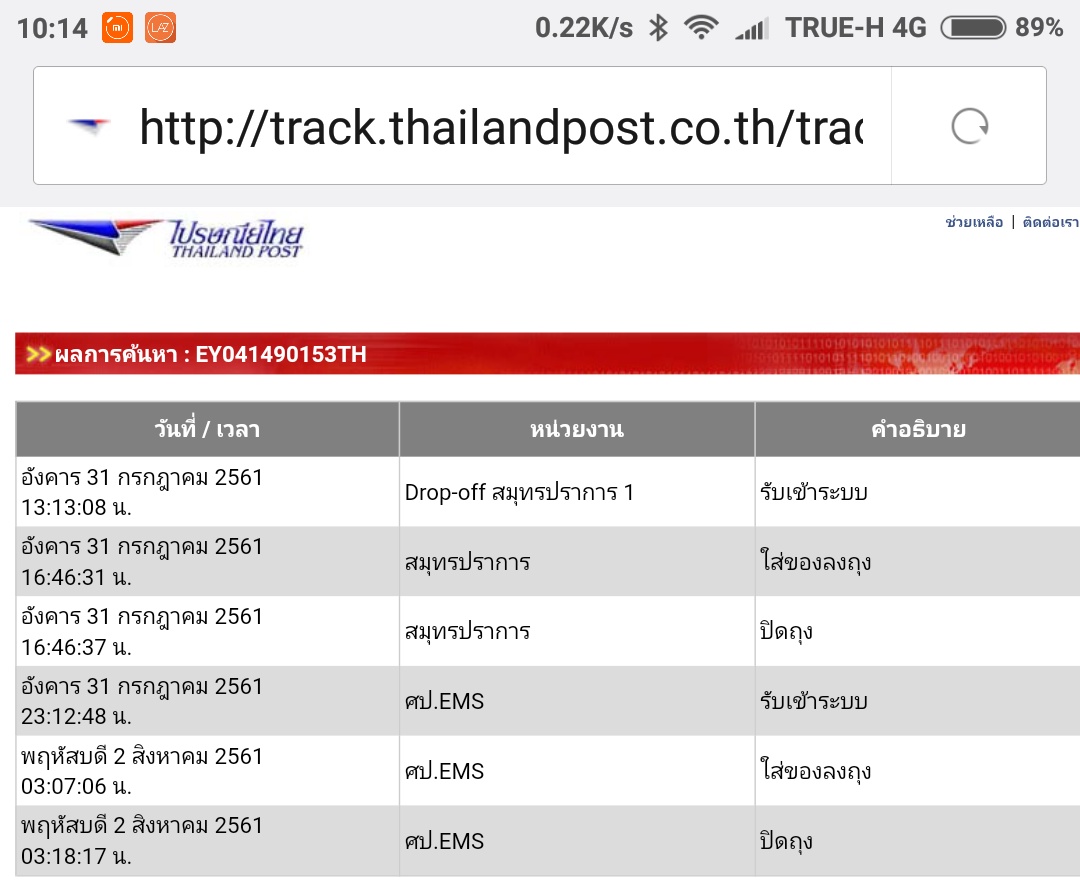Click the หน่วยงาน column header

tap(576, 430)
